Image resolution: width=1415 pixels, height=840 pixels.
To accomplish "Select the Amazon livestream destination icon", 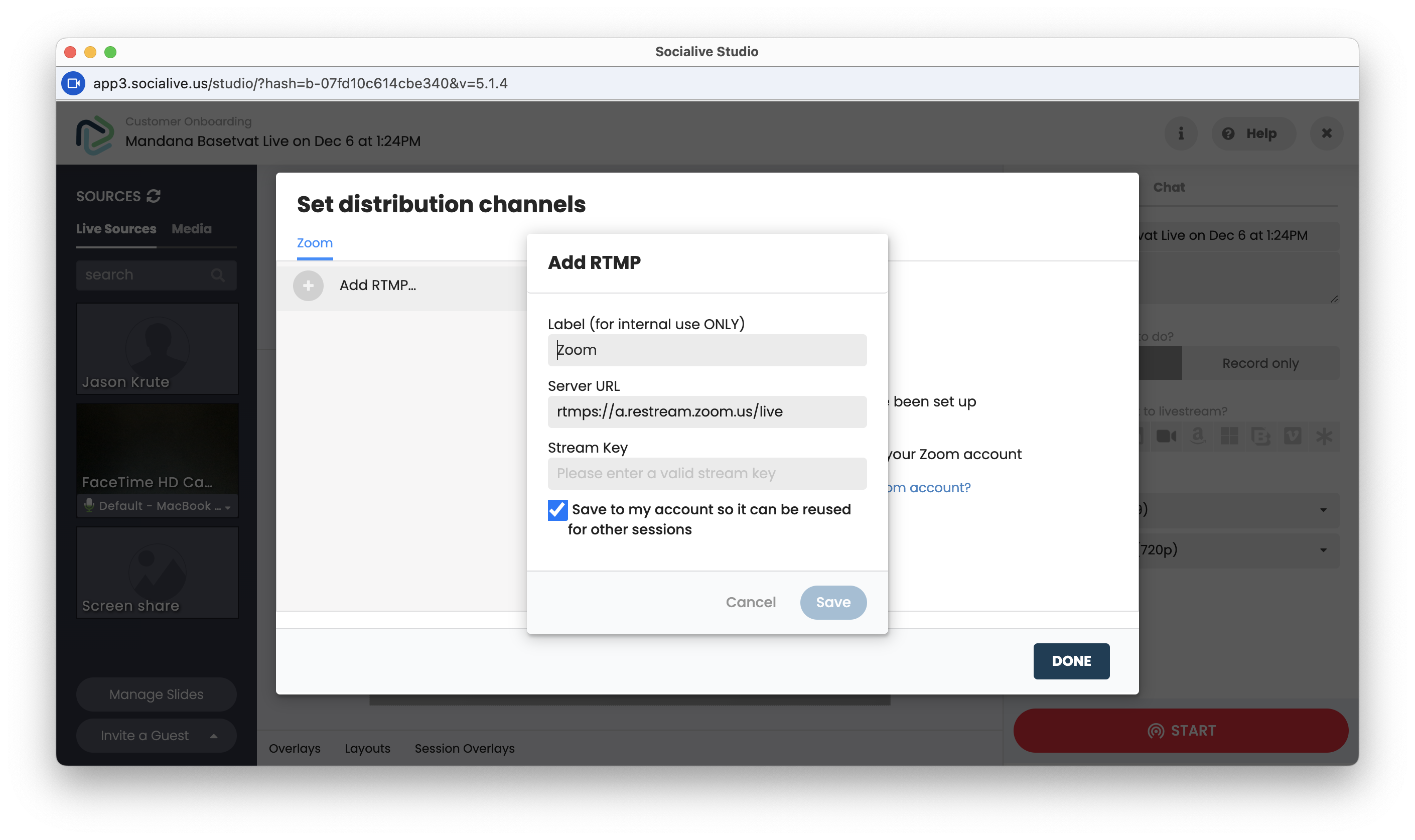I will pos(1198,437).
